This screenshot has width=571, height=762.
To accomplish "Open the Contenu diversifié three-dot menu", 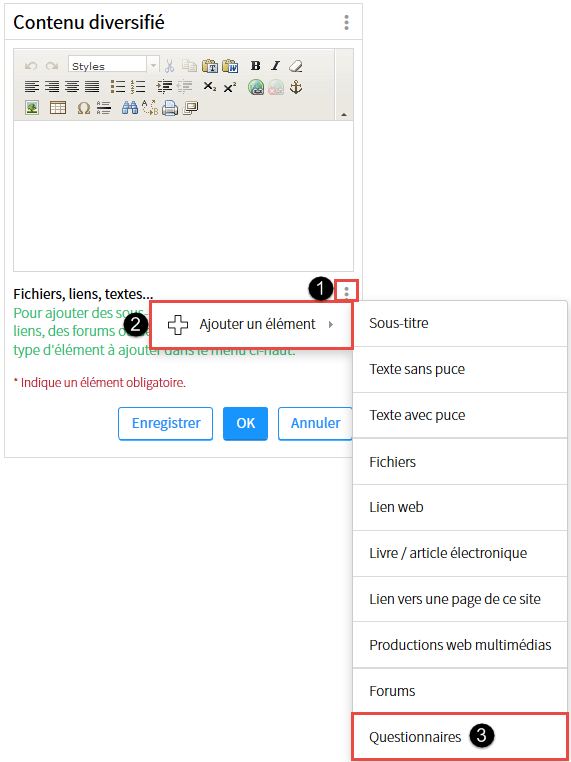I will click(346, 22).
